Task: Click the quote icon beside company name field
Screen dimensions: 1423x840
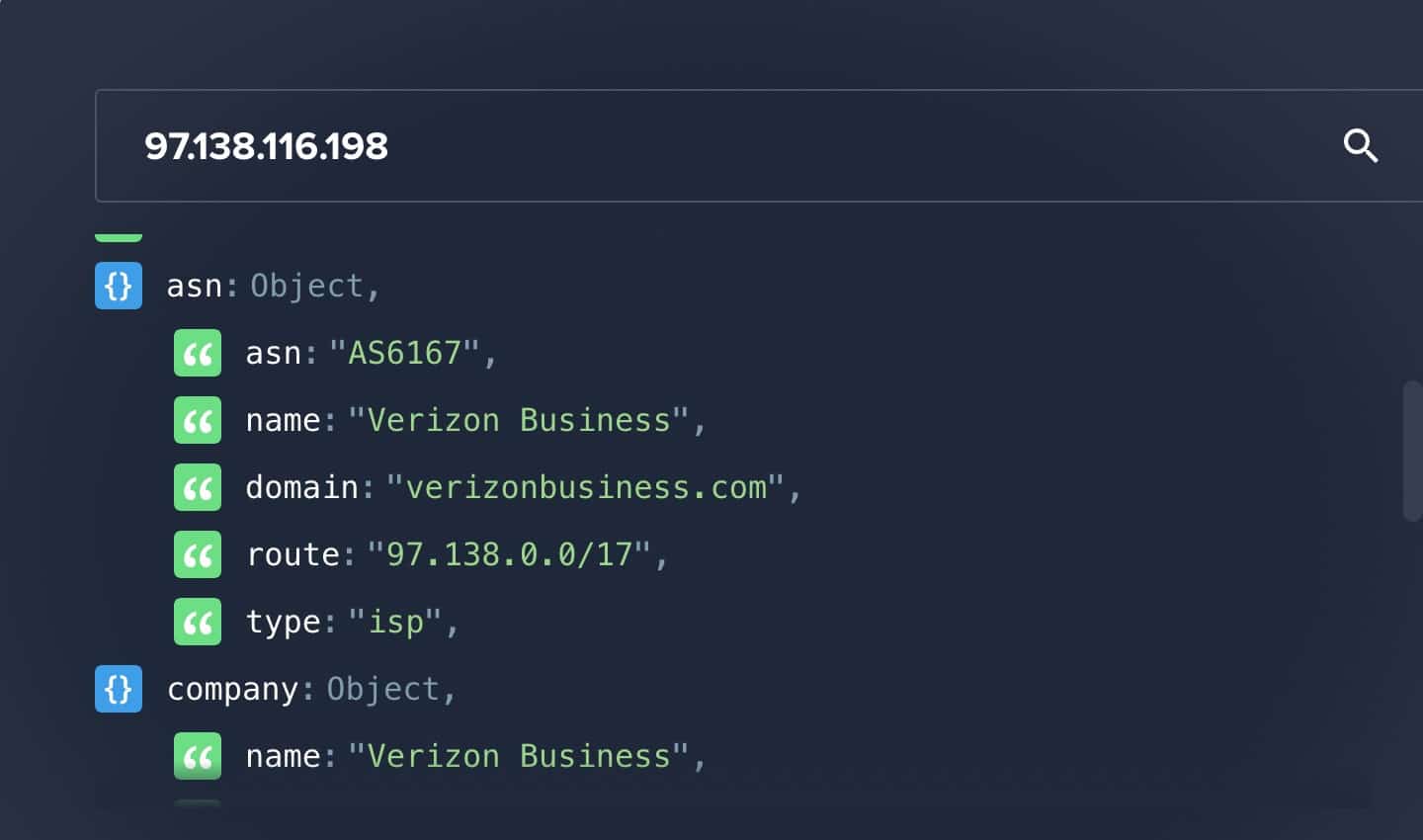Action: (x=198, y=756)
